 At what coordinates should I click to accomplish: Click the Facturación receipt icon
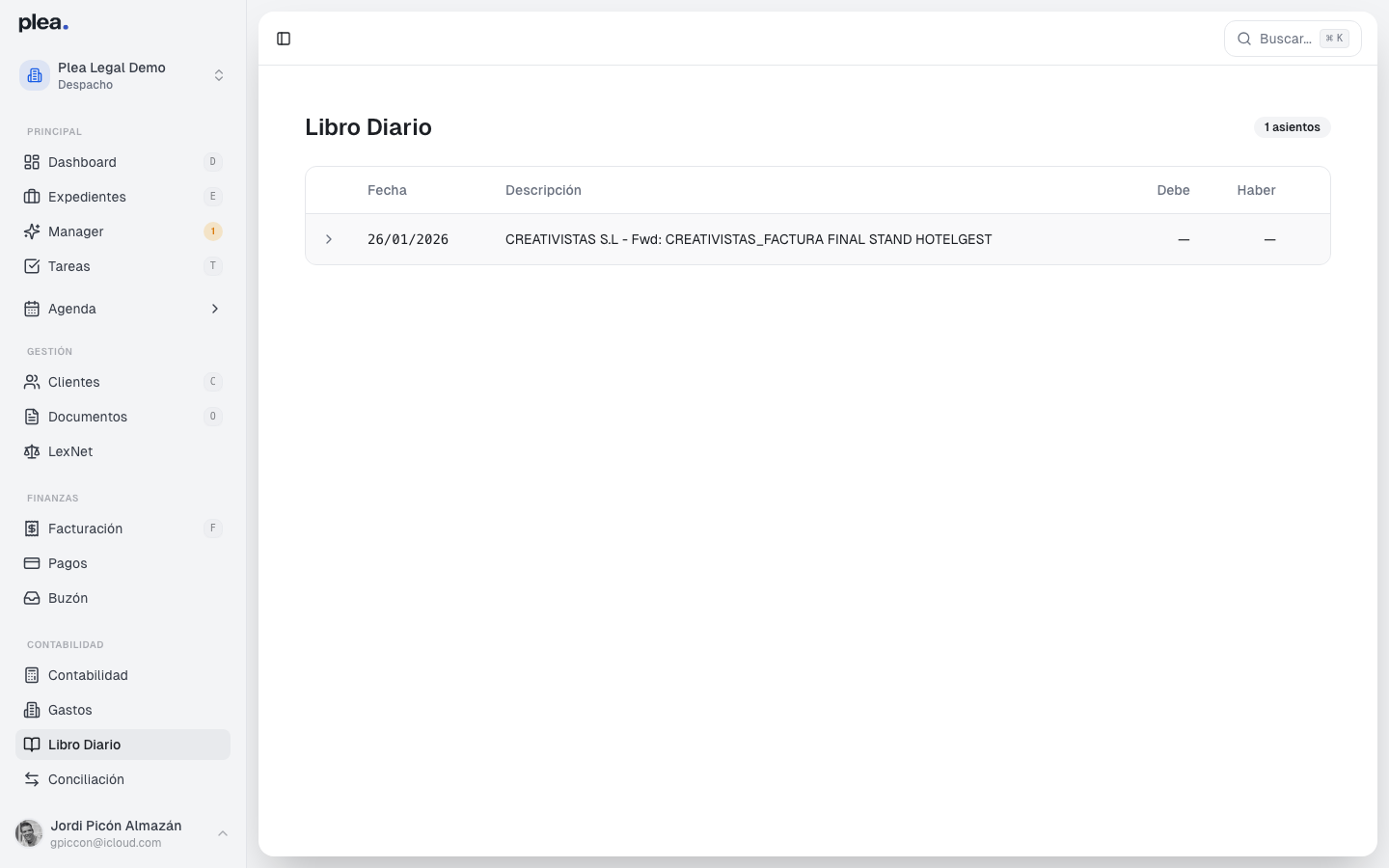click(32, 529)
